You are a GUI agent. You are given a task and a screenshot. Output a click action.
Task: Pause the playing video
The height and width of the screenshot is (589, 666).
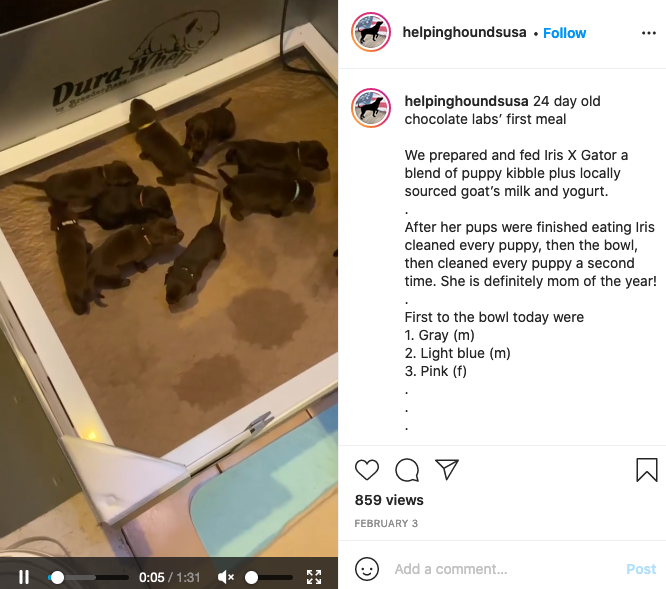(x=24, y=577)
